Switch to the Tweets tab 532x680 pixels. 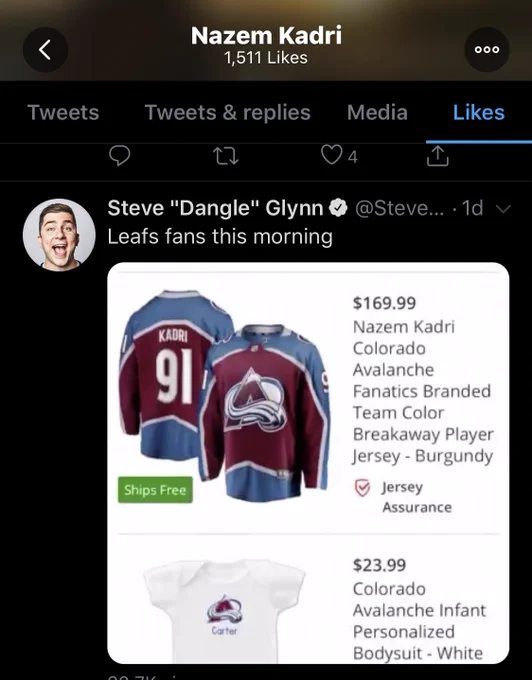click(x=63, y=112)
